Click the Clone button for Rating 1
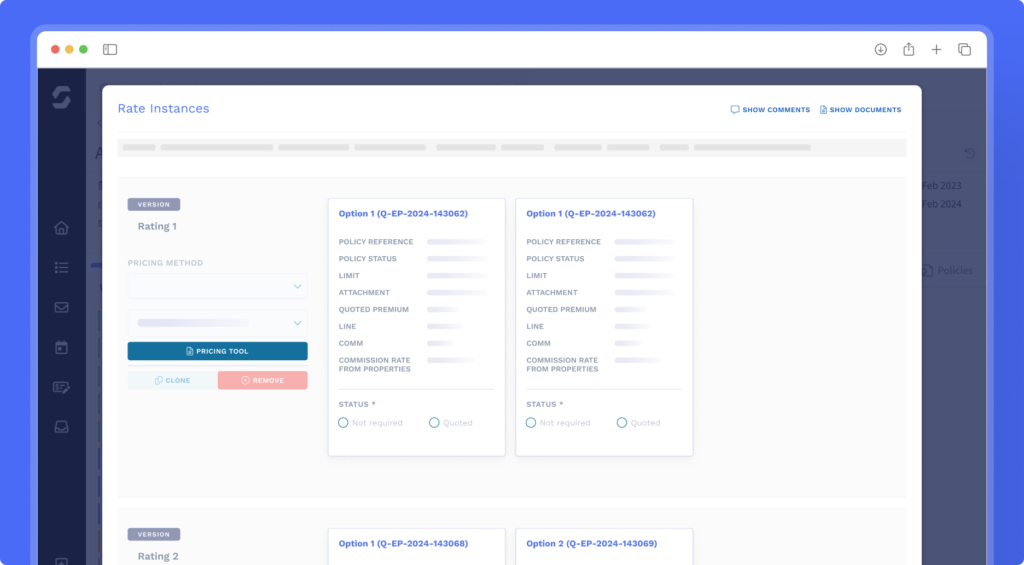The width and height of the screenshot is (1024, 565). click(x=172, y=380)
